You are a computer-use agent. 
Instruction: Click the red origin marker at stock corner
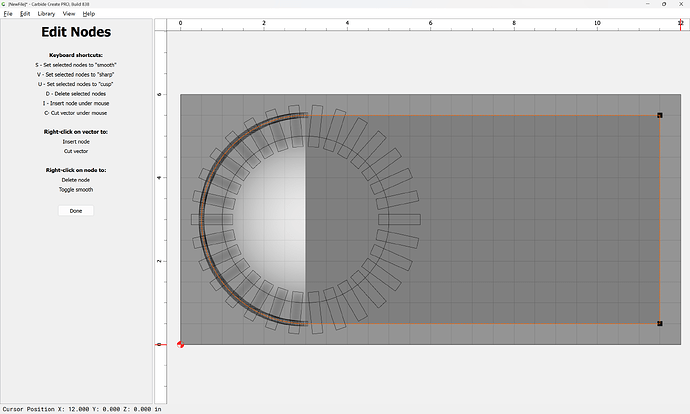coord(181,345)
